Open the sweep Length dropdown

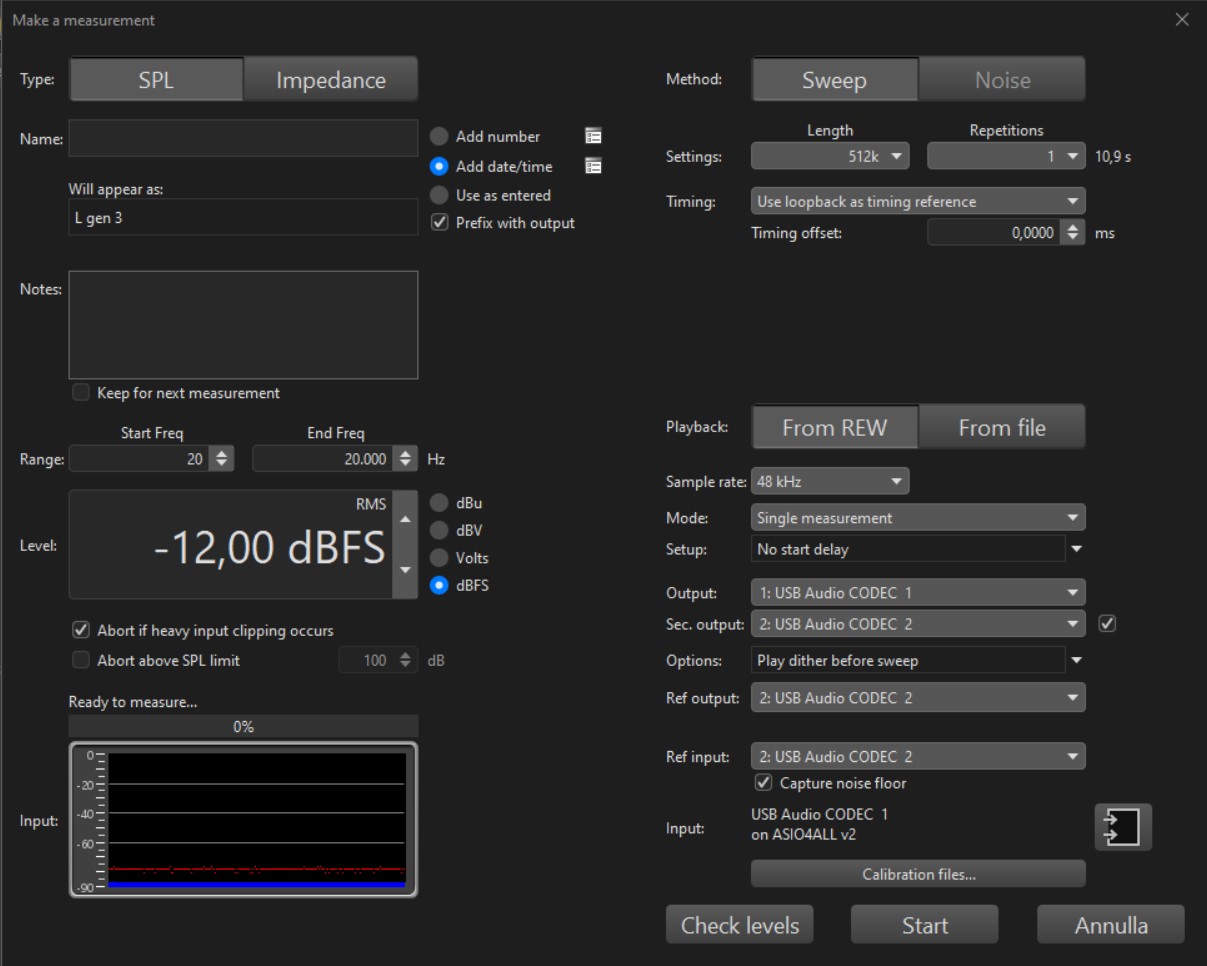830,156
